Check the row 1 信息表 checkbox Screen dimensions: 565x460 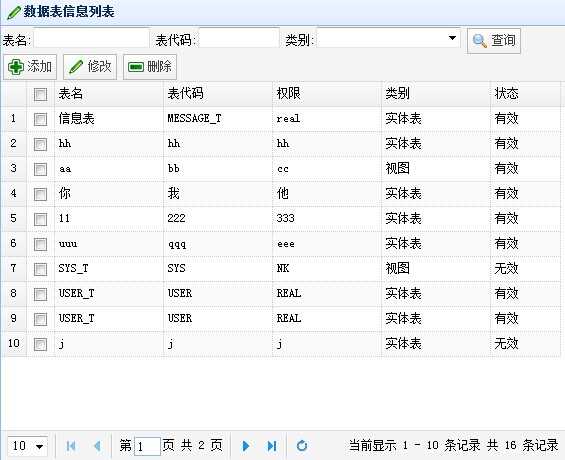tap(40, 119)
